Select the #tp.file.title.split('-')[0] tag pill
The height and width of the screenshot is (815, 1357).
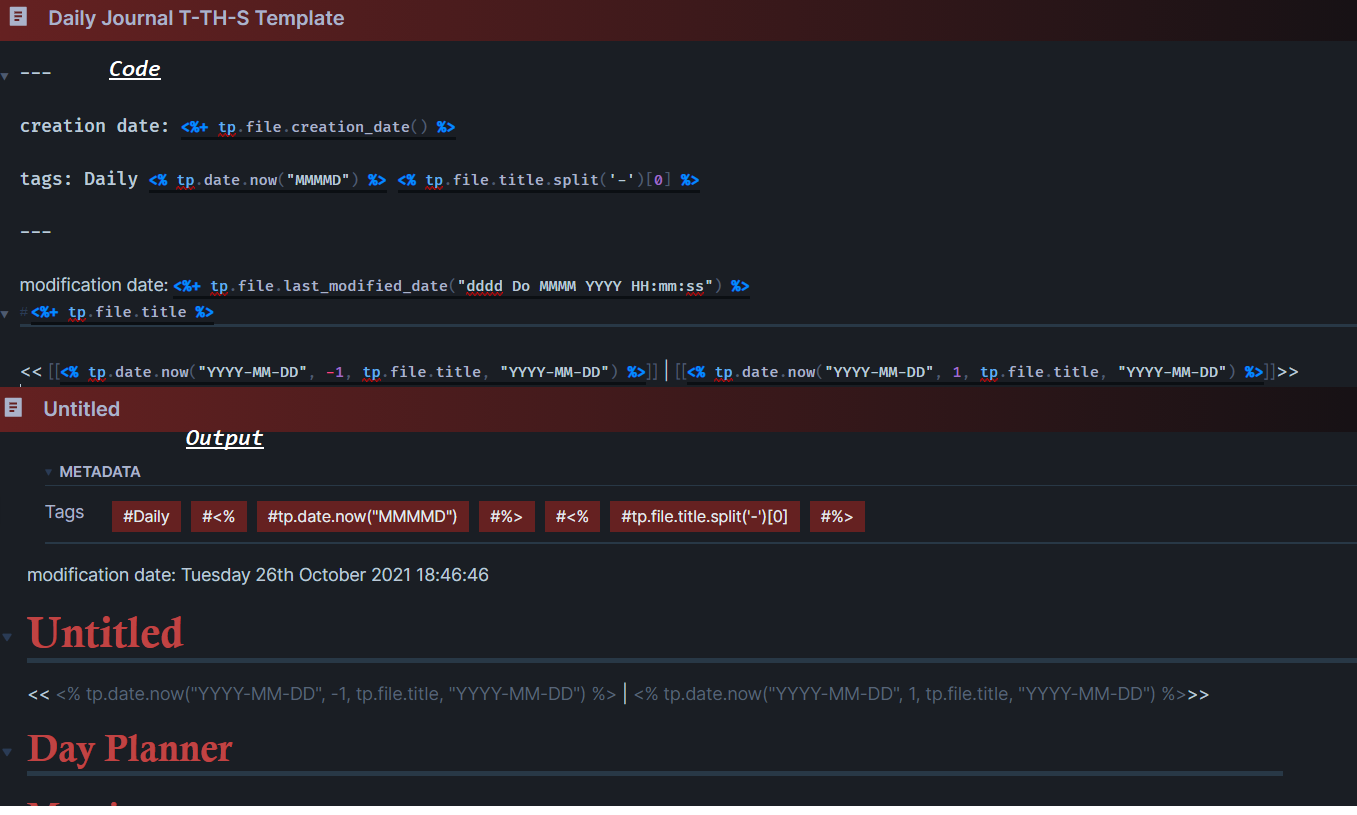[704, 516]
